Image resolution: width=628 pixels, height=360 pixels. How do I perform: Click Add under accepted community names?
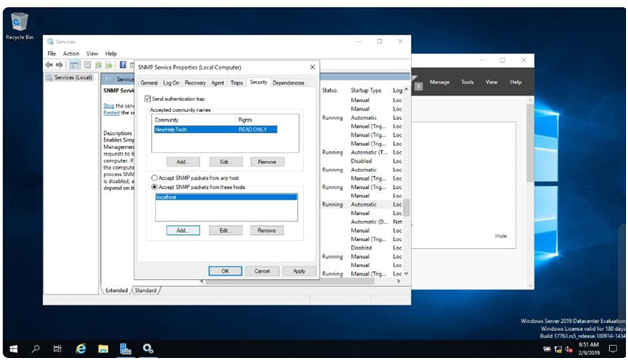tap(183, 162)
